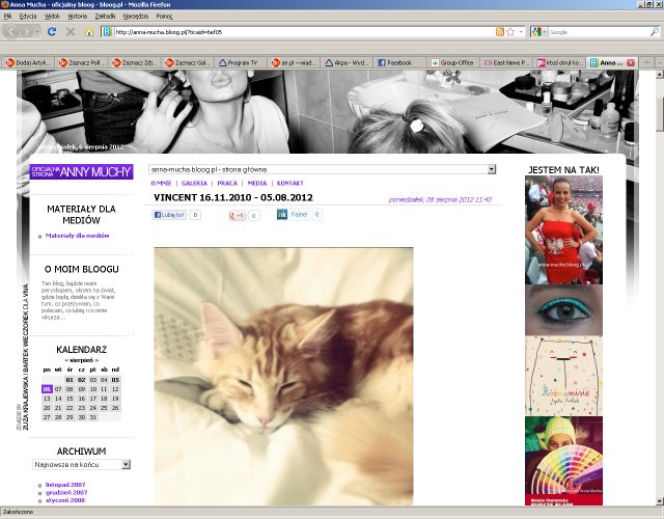Select highlighted day 06 in calendar
664x519 pixels.
[47, 389]
